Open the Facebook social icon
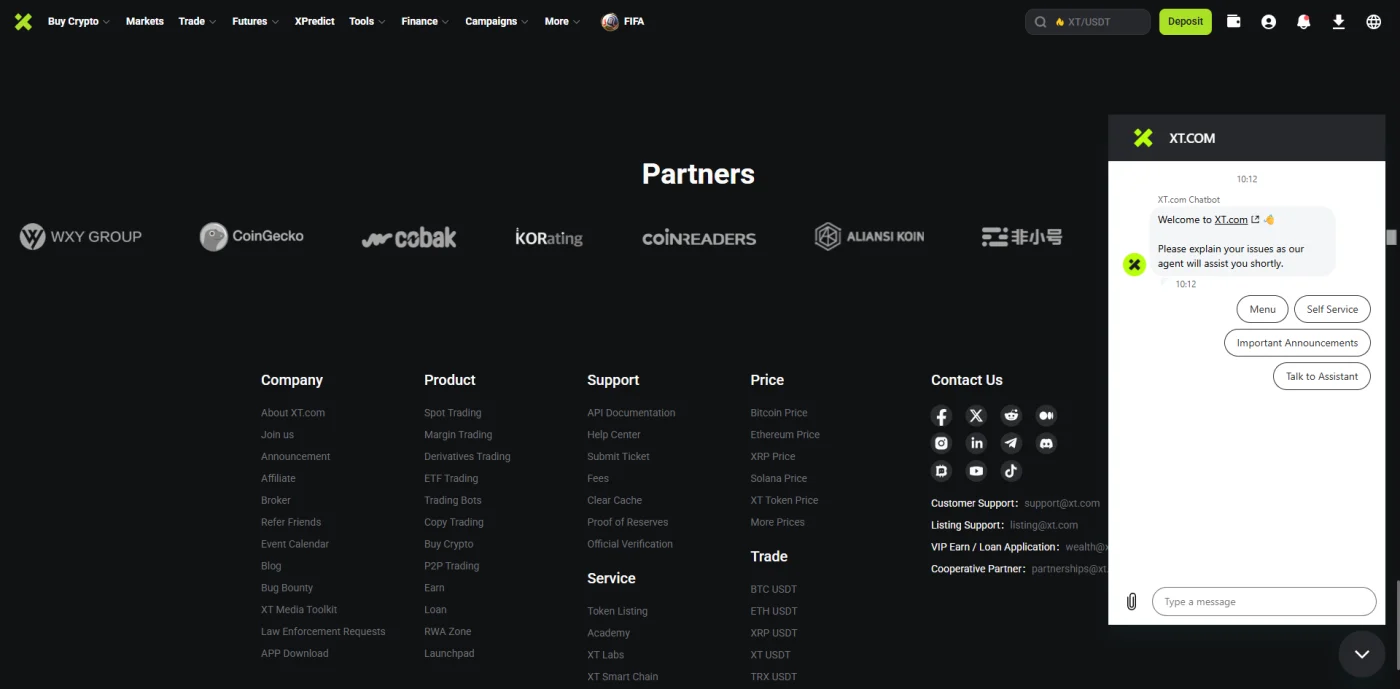Image resolution: width=1400 pixels, height=689 pixels. click(941, 416)
